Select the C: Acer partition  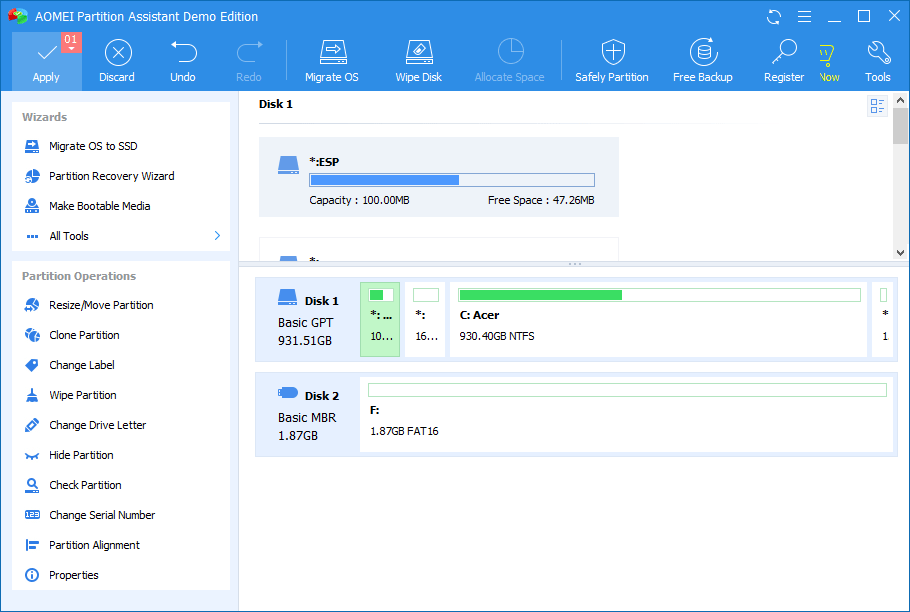point(658,319)
